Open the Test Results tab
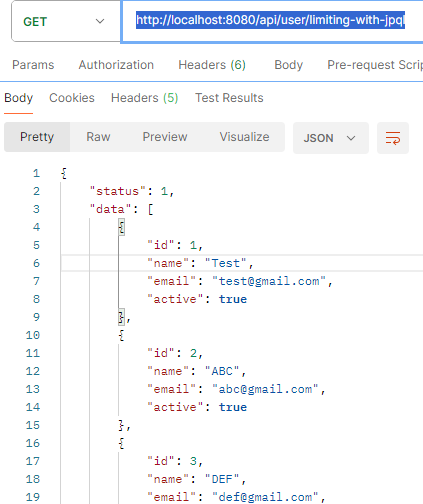Screen dimensions: 423x504 point(229,98)
